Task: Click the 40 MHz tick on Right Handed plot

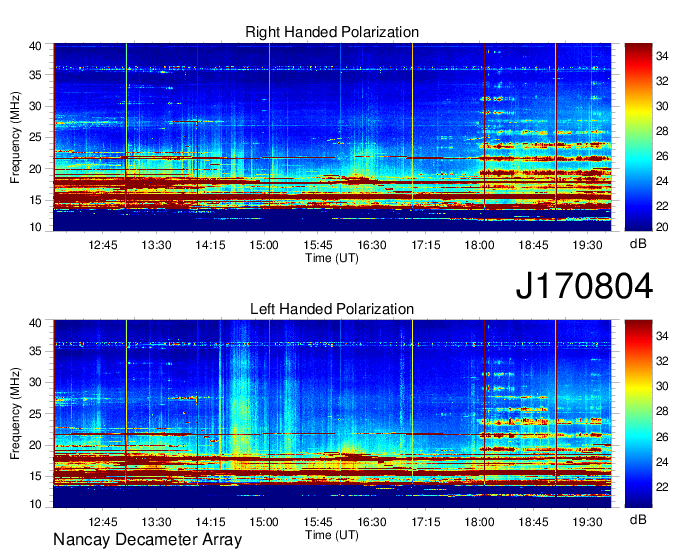Action: pos(36,46)
